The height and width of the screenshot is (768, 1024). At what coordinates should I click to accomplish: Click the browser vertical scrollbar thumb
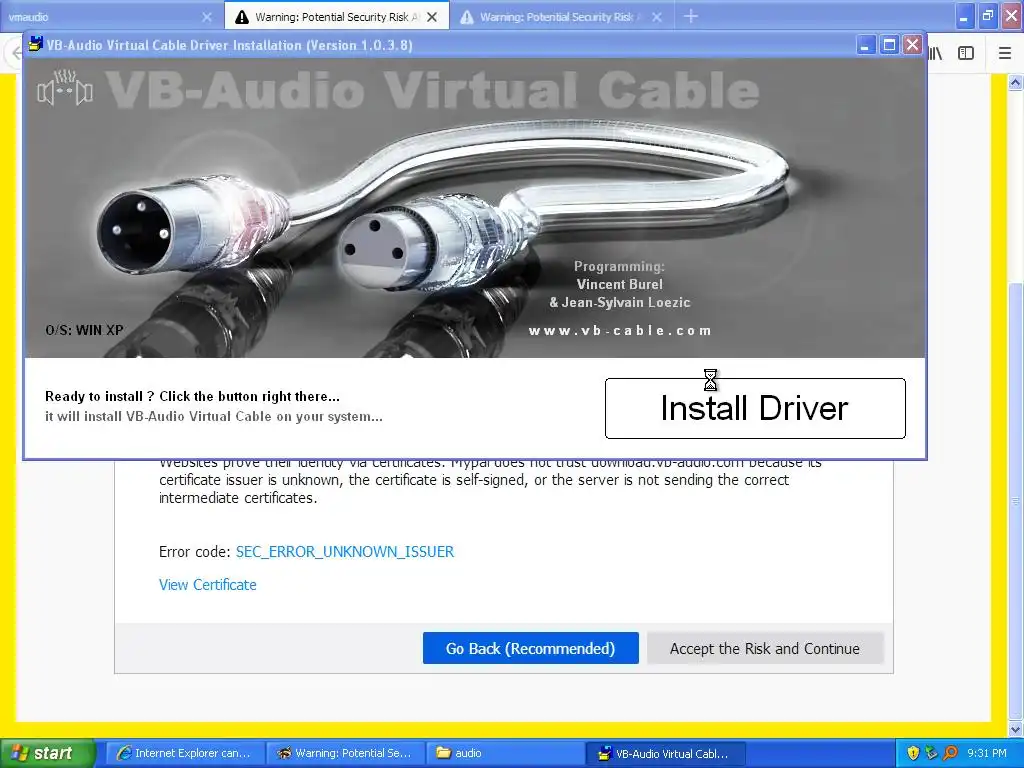click(x=1015, y=500)
